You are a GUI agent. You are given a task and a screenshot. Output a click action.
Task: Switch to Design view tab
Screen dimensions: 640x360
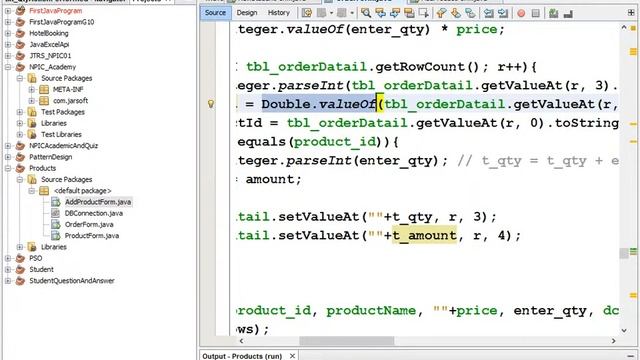click(247, 13)
